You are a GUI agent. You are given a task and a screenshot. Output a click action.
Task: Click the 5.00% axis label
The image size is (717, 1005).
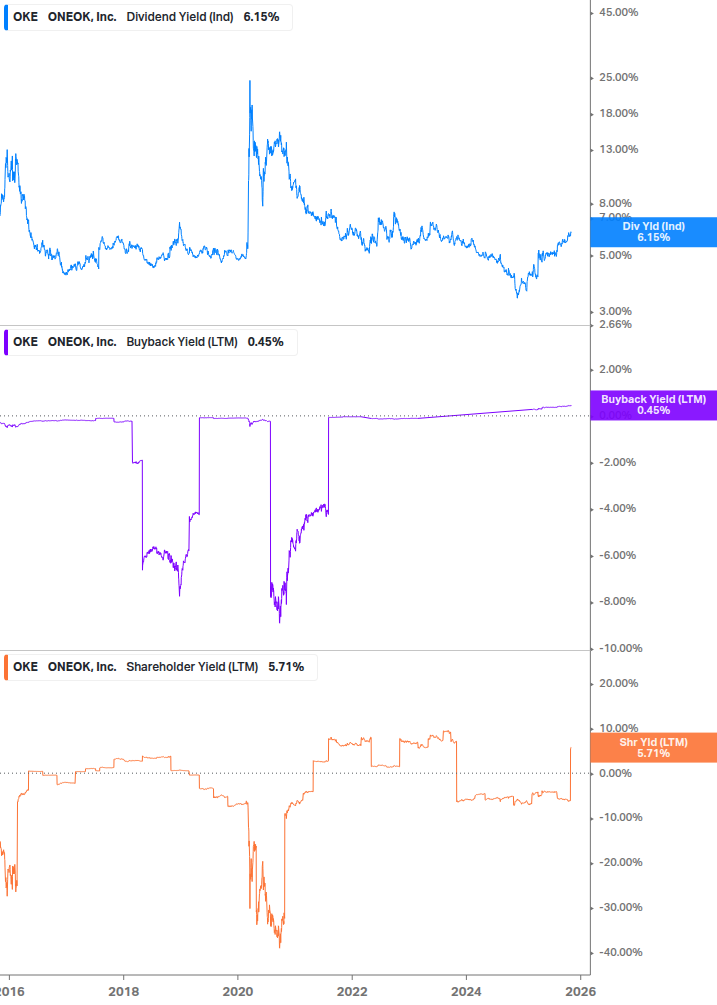point(615,255)
